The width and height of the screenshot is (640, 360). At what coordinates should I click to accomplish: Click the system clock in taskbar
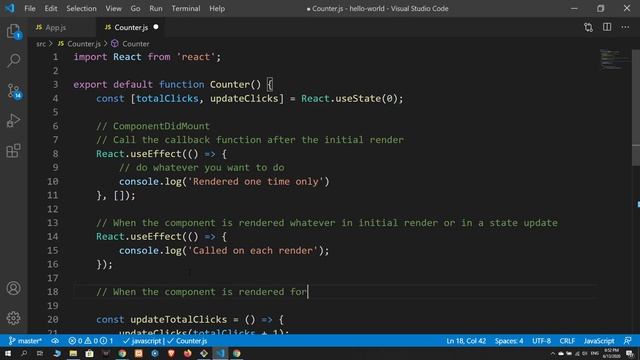pyautogui.click(x=611, y=353)
